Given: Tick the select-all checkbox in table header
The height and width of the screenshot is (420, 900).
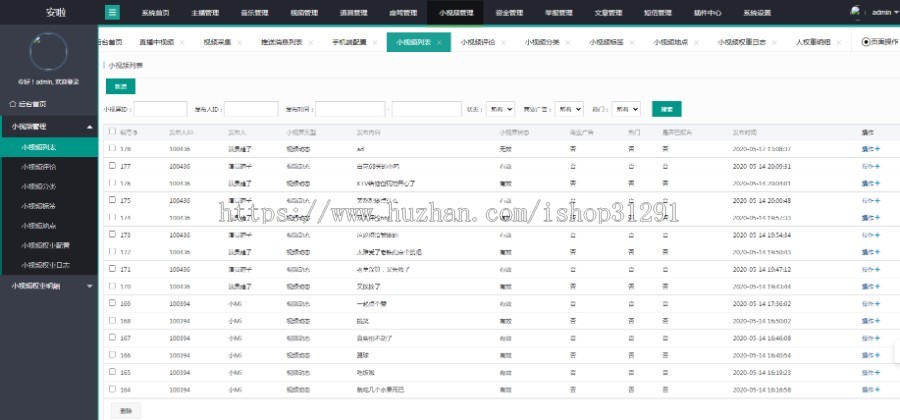Looking at the screenshot, I should pyautogui.click(x=112, y=131).
